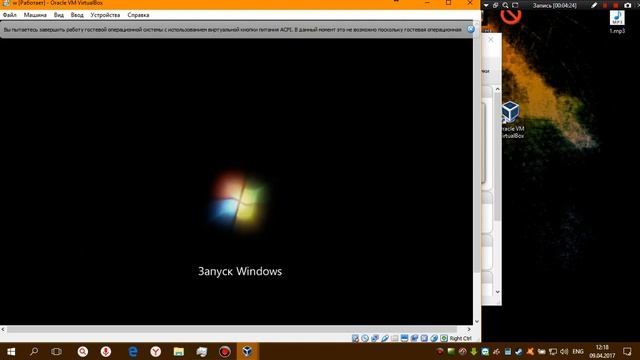Viewport: 640px width, 360px height.
Task: Open taskbar search magnifier
Action: (x=34, y=351)
